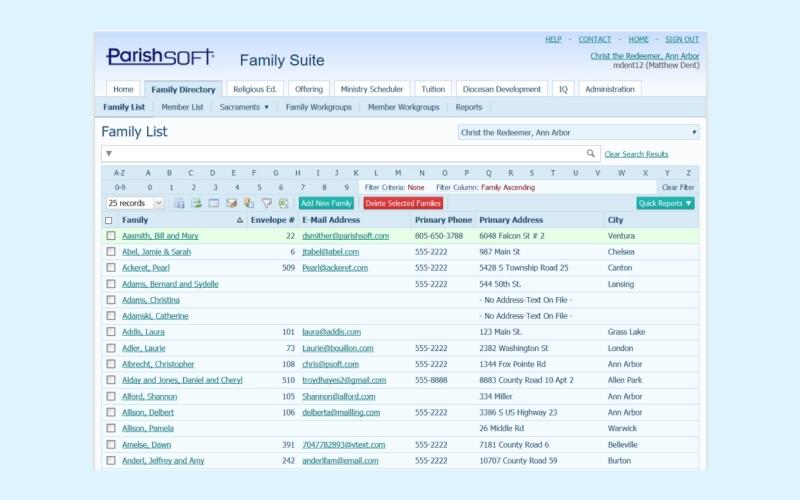Click the Excel export icon in toolbar
The width and height of the screenshot is (800, 500).
pos(284,203)
